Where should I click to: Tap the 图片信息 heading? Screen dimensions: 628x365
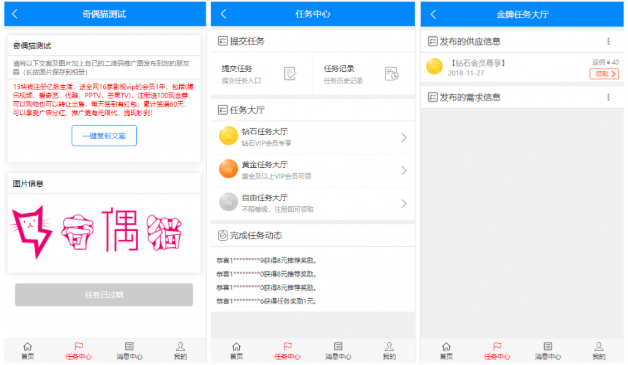[x=28, y=184]
